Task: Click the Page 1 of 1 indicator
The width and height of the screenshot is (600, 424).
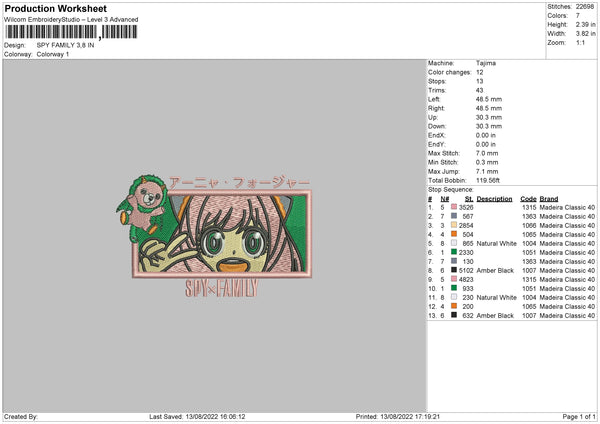Action: [x=579, y=417]
